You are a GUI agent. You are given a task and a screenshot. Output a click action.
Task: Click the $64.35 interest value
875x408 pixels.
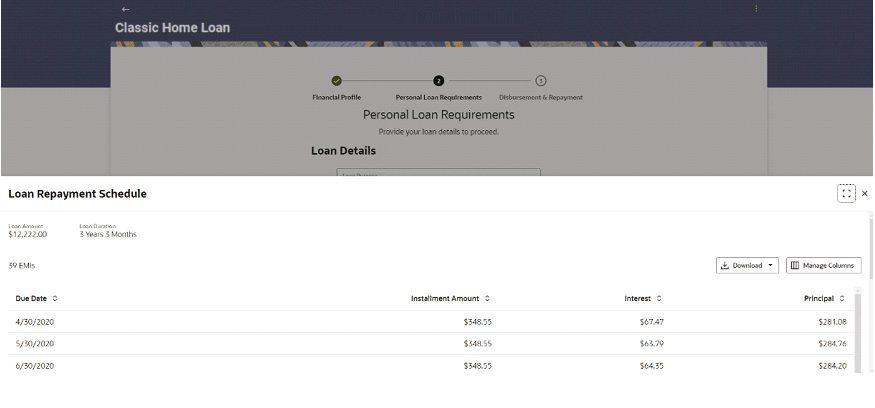pyautogui.click(x=652, y=366)
